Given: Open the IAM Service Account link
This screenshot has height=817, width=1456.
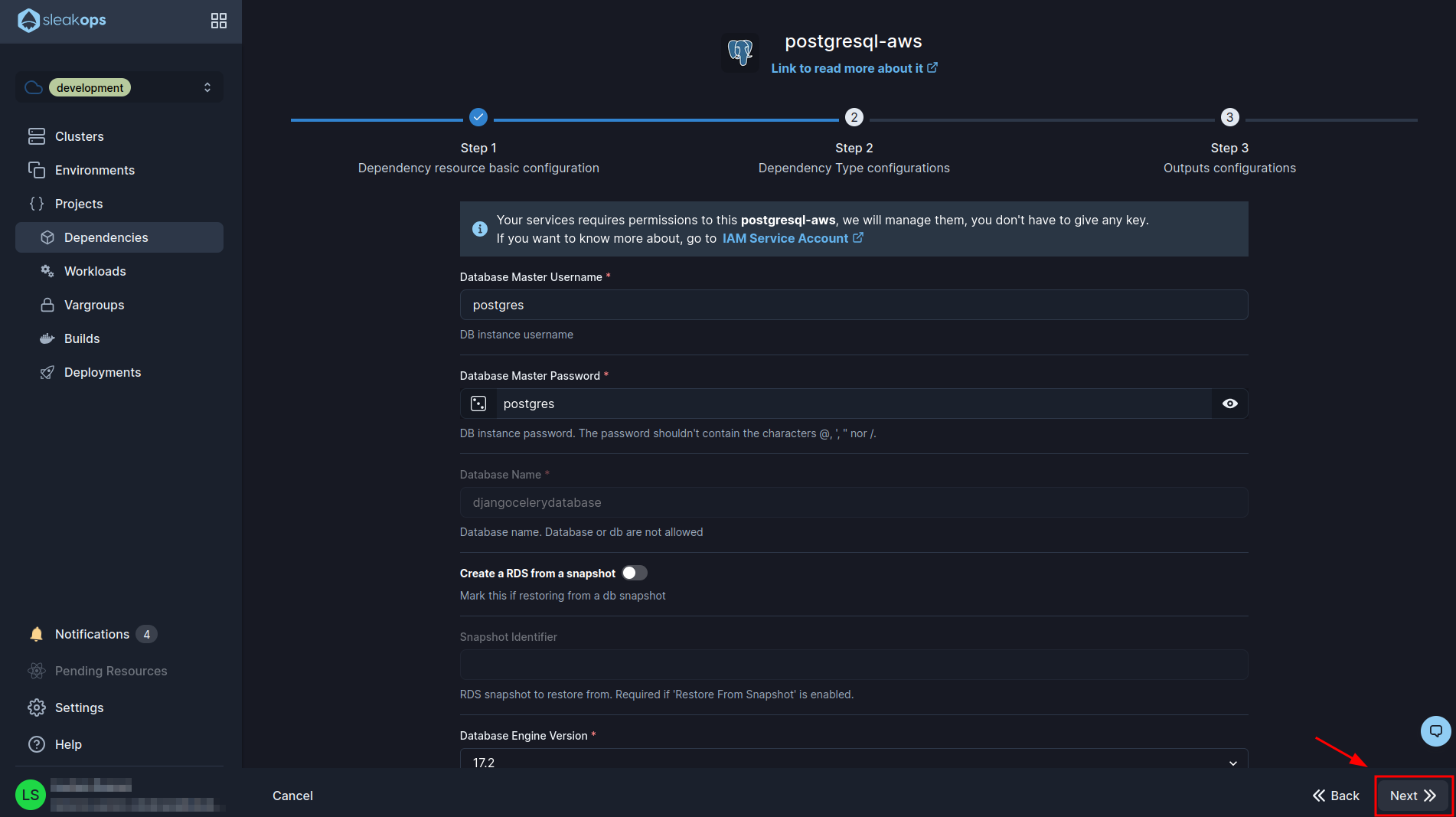Looking at the screenshot, I should [793, 238].
